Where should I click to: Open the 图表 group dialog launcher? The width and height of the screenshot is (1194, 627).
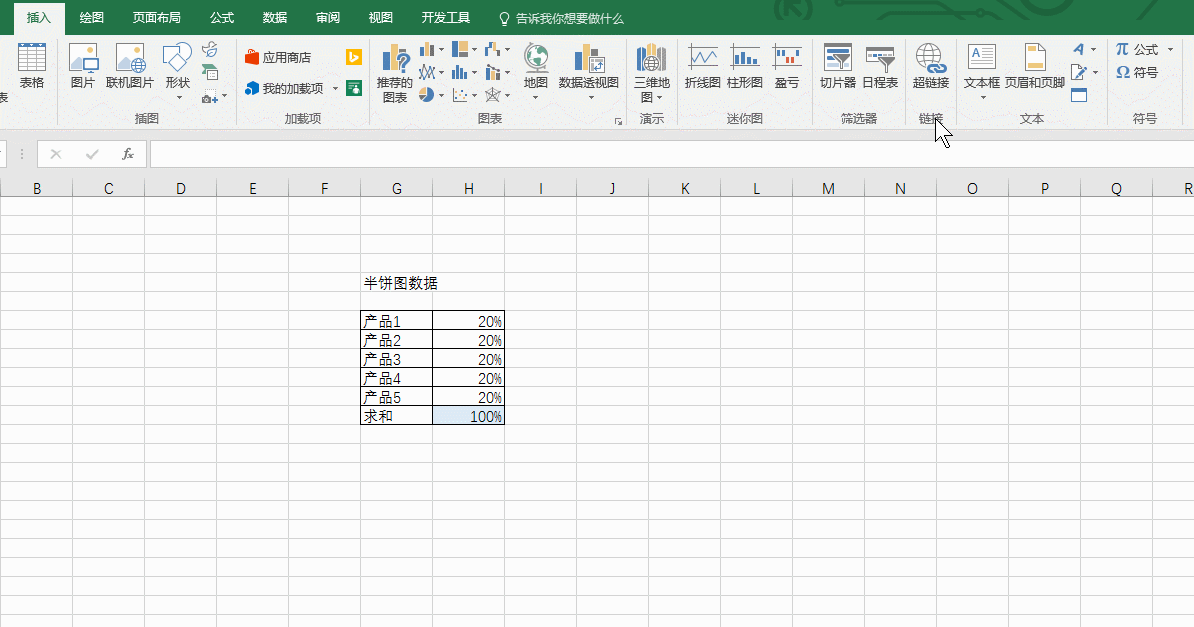(x=619, y=120)
